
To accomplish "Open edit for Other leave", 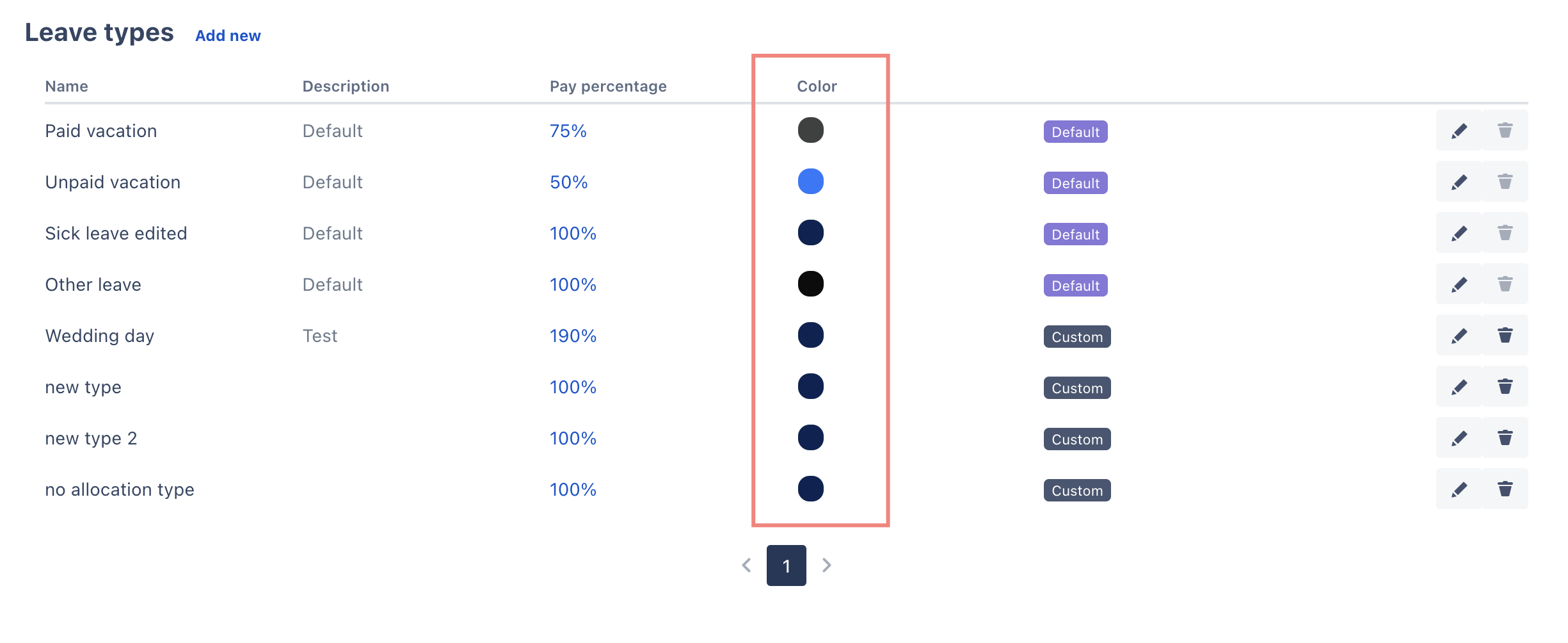I will [1459, 284].
